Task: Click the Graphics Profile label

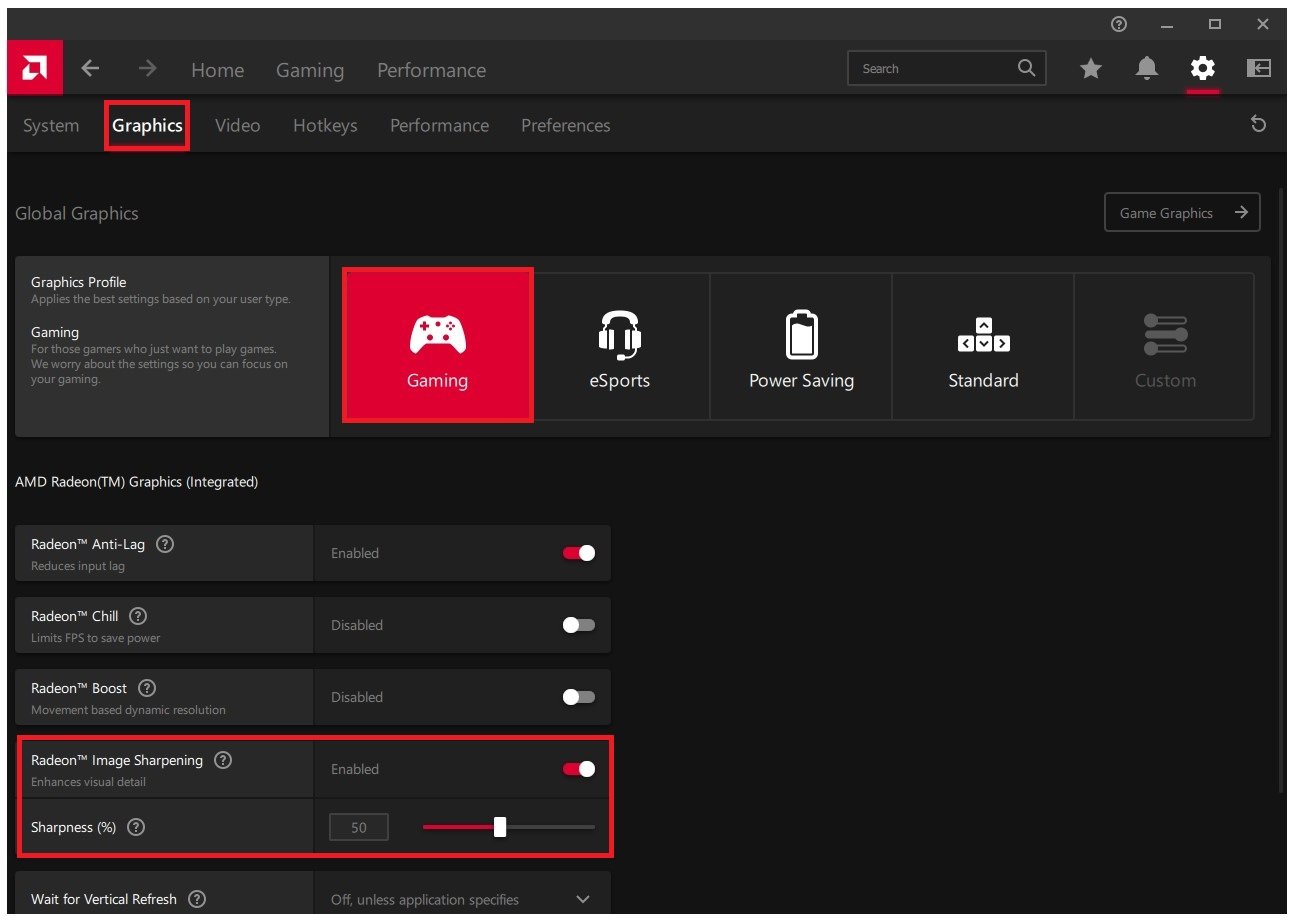Action: 79,282
